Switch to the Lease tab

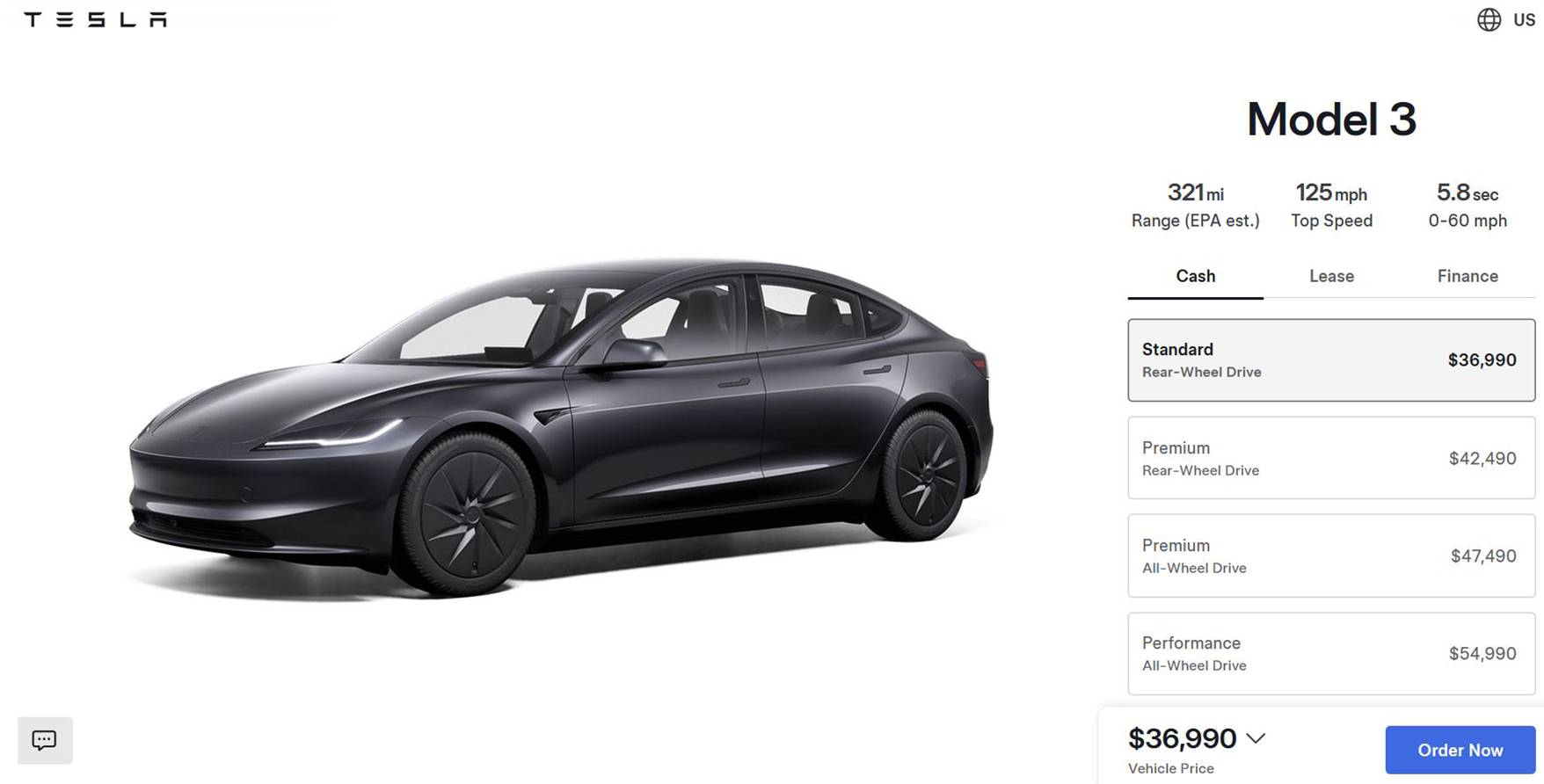click(x=1331, y=276)
